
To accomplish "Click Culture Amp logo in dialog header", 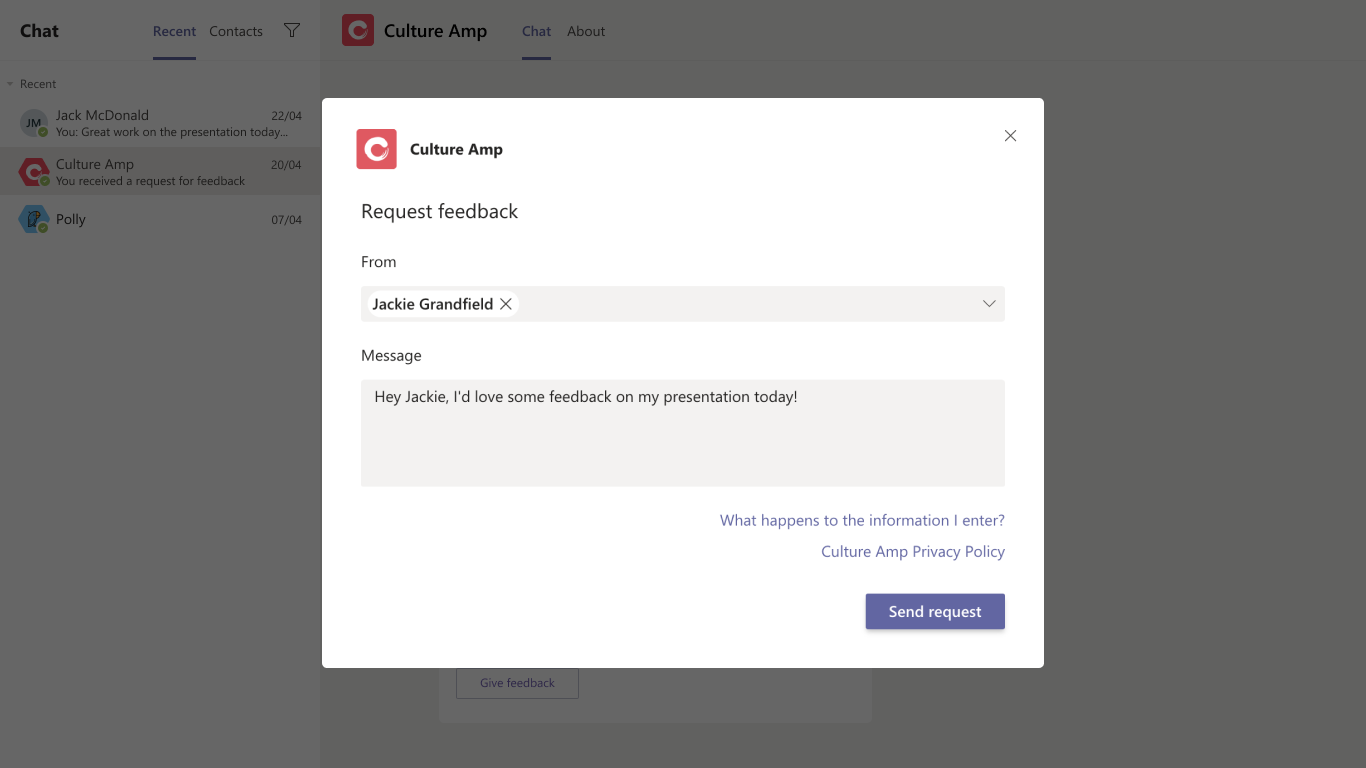I will coord(376,149).
